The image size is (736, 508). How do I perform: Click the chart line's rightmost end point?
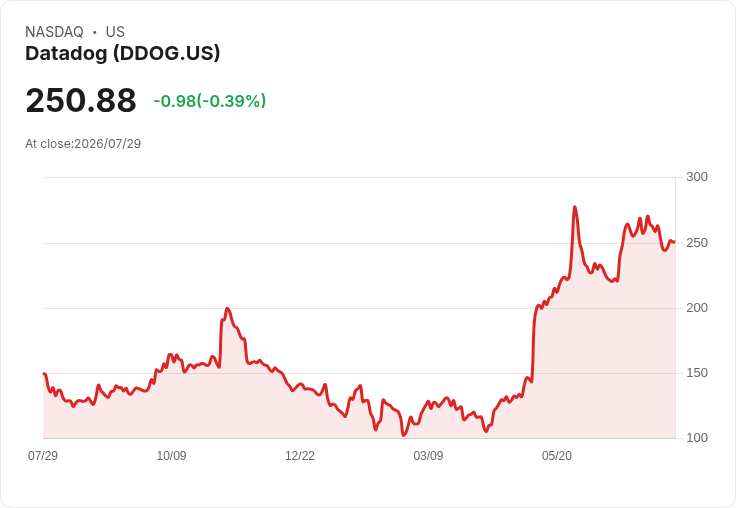click(x=675, y=242)
